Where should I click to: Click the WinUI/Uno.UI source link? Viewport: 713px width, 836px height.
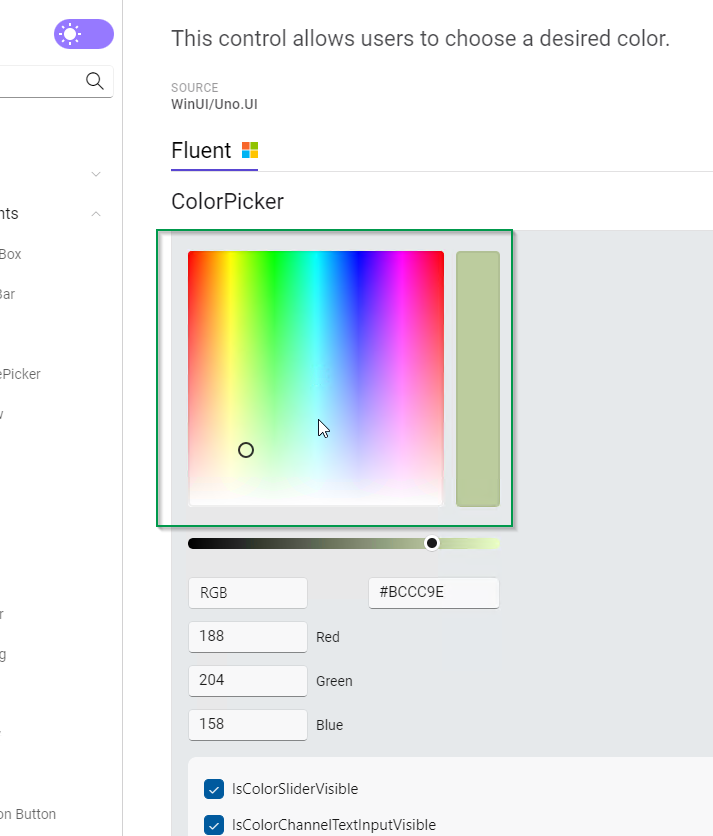pos(212,103)
